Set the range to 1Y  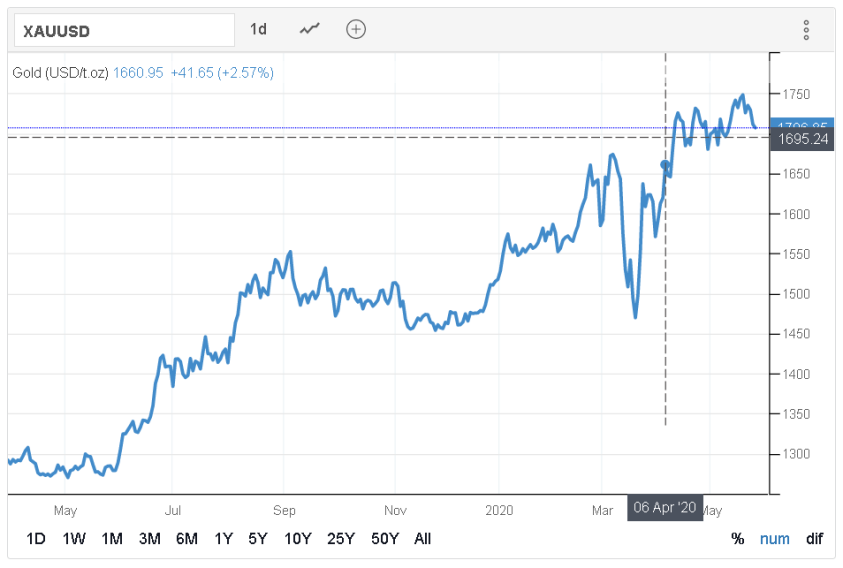pyautogui.click(x=224, y=539)
